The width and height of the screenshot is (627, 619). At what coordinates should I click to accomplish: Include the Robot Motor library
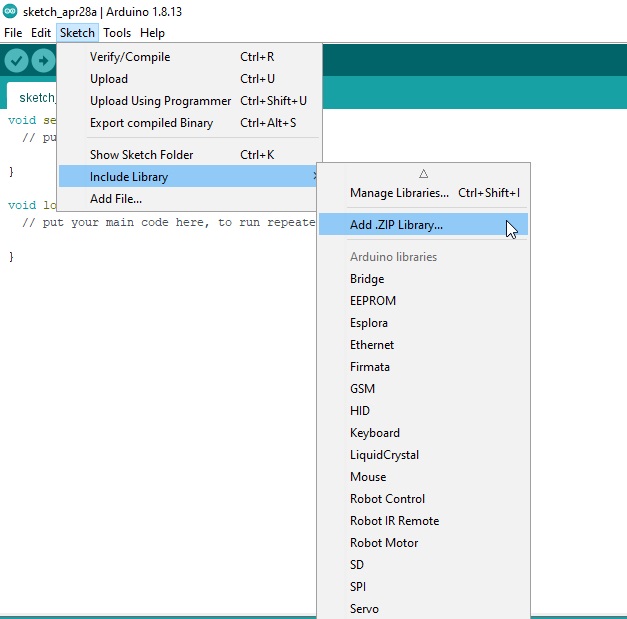(x=423, y=543)
